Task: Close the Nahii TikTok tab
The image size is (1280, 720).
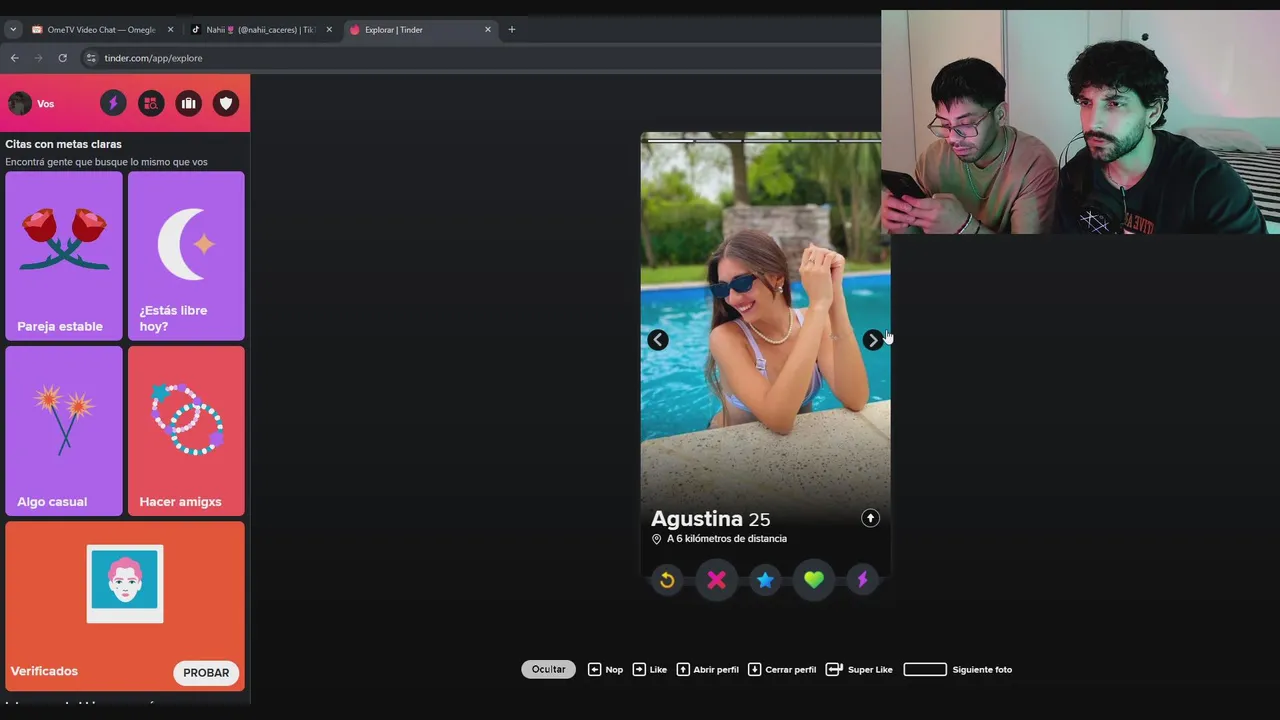Action: [329, 30]
